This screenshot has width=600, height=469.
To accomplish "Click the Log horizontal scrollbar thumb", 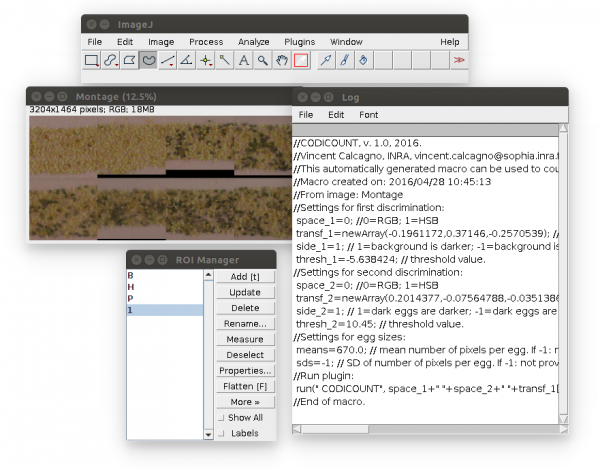I will pyautogui.click(x=335, y=429).
